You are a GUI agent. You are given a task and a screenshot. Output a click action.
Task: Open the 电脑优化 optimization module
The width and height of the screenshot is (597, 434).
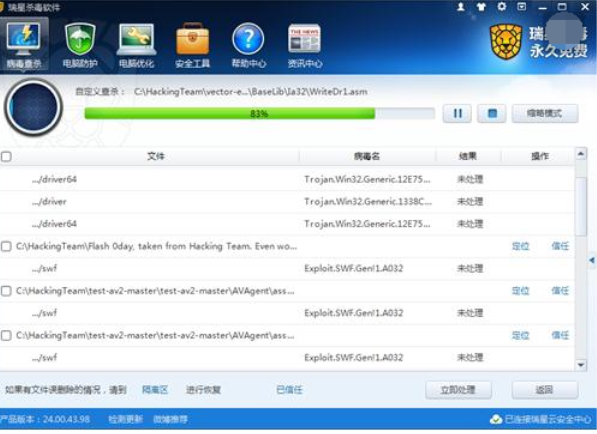[x=136, y=45]
